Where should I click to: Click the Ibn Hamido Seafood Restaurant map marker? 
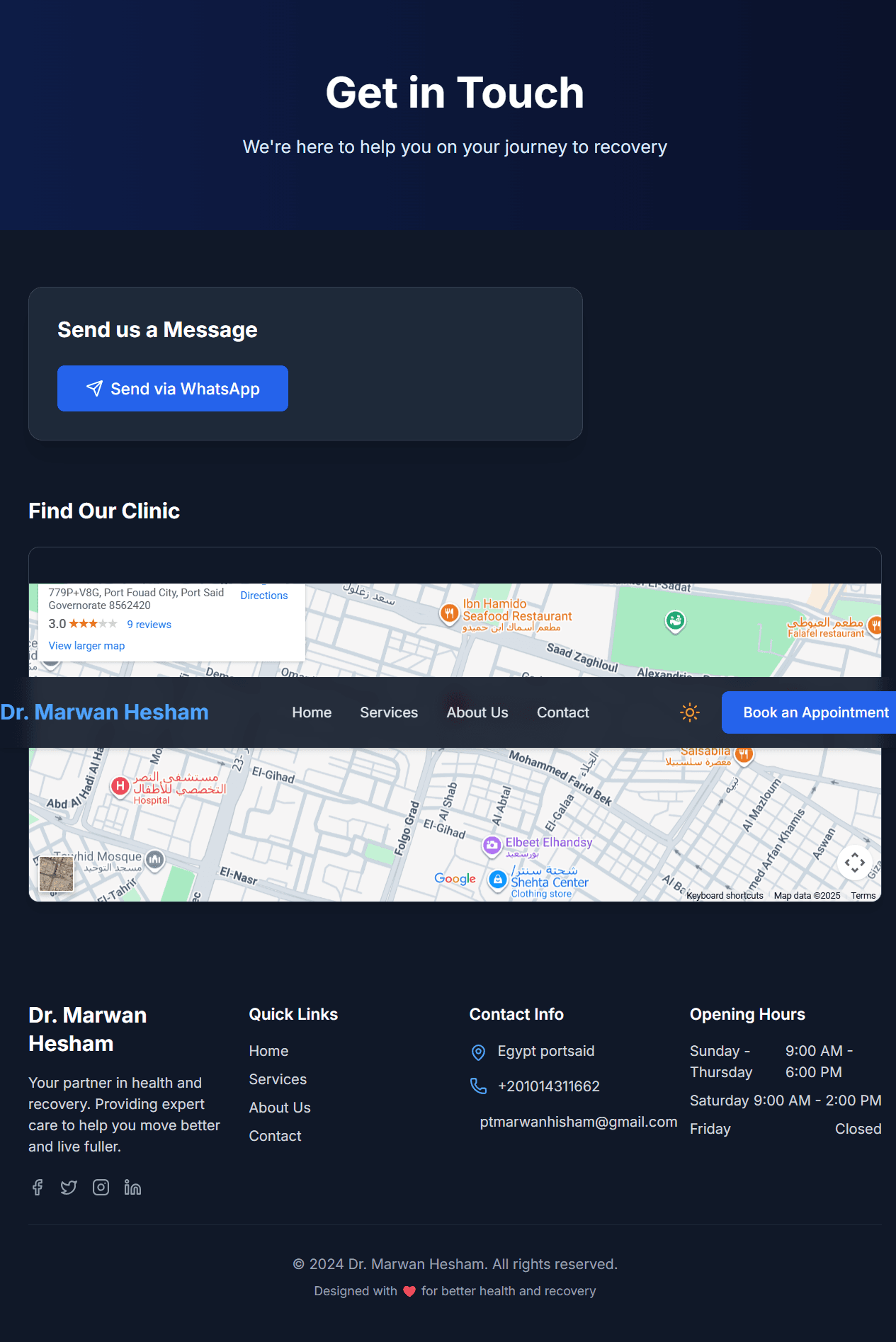pos(449,613)
